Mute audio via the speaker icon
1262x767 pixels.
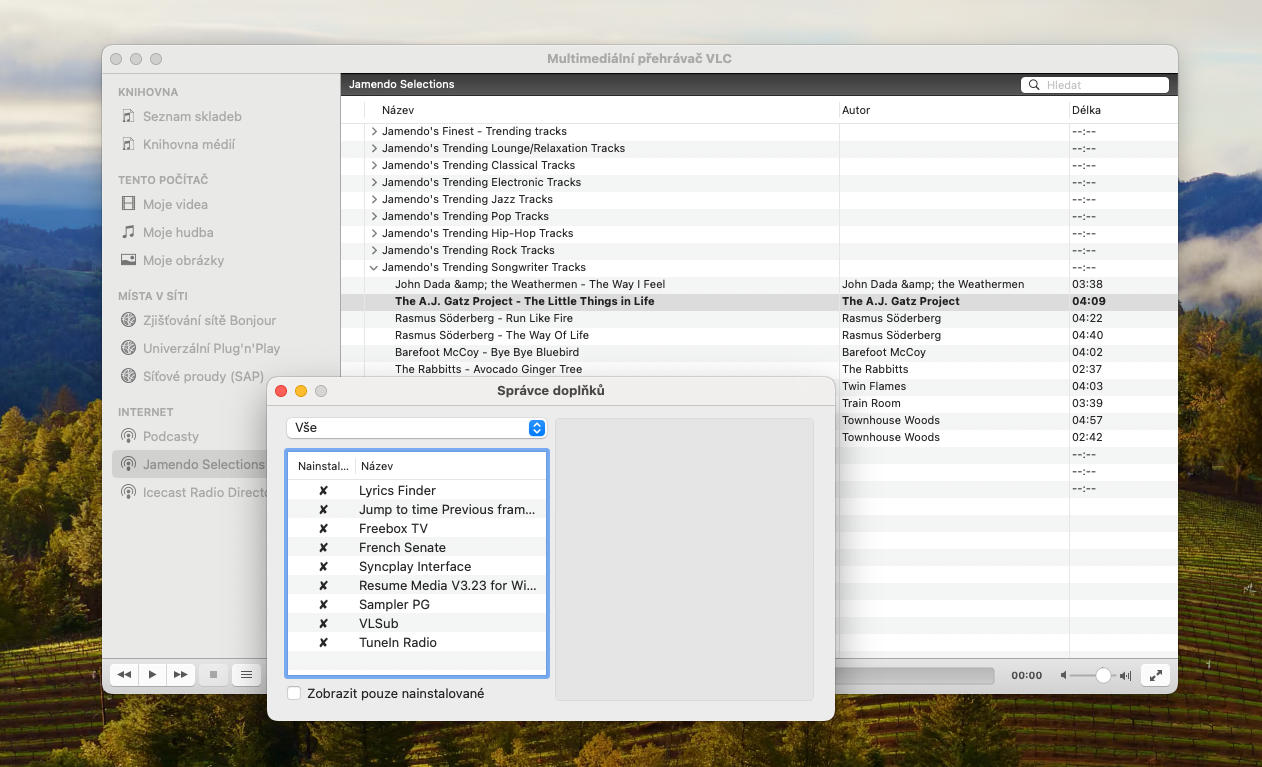1063,676
